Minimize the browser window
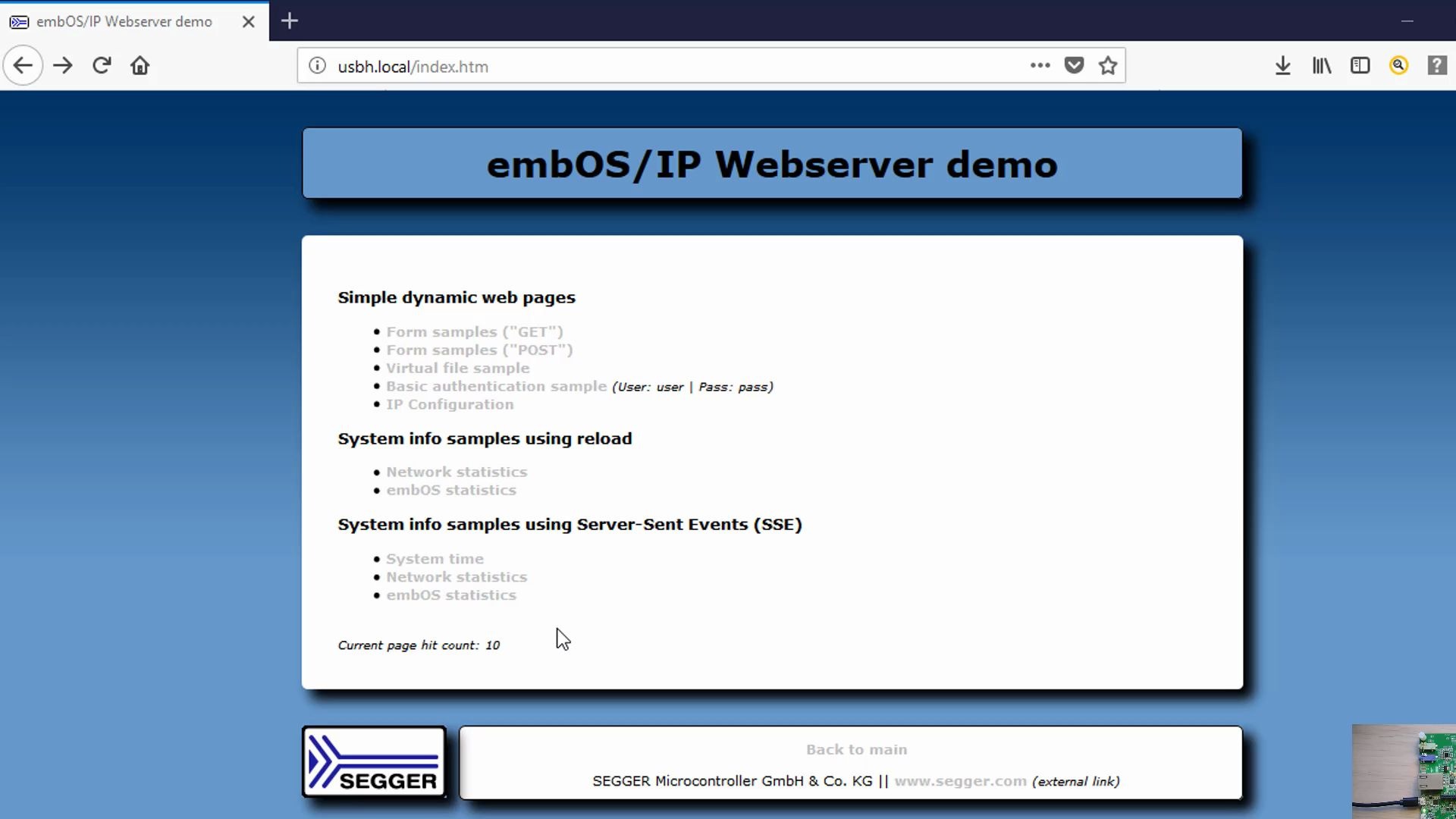This screenshot has height=819, width=1456. [1407, 21]
